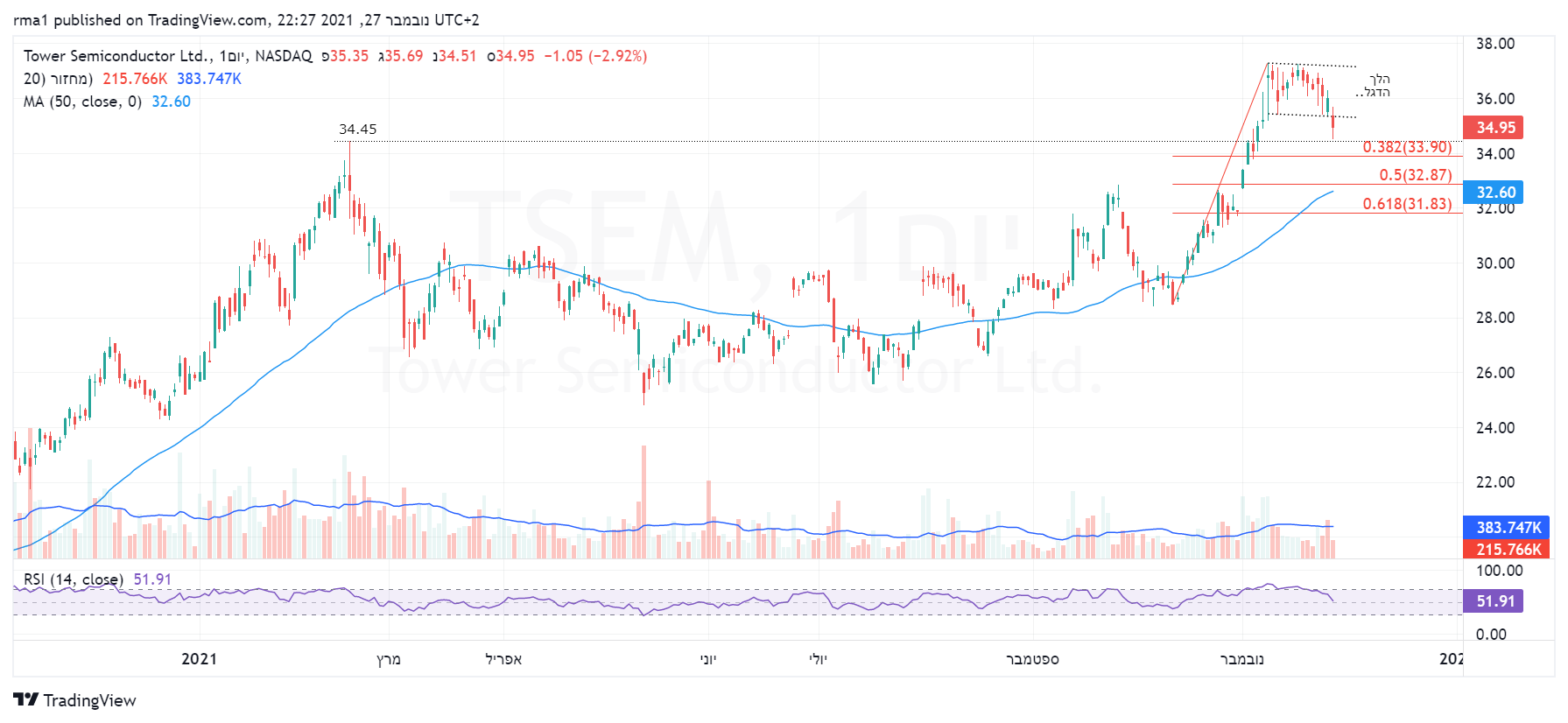Click the 22.00 price axis label
The height and width of the screenshot is (723, 1568).
(1495, 482)
